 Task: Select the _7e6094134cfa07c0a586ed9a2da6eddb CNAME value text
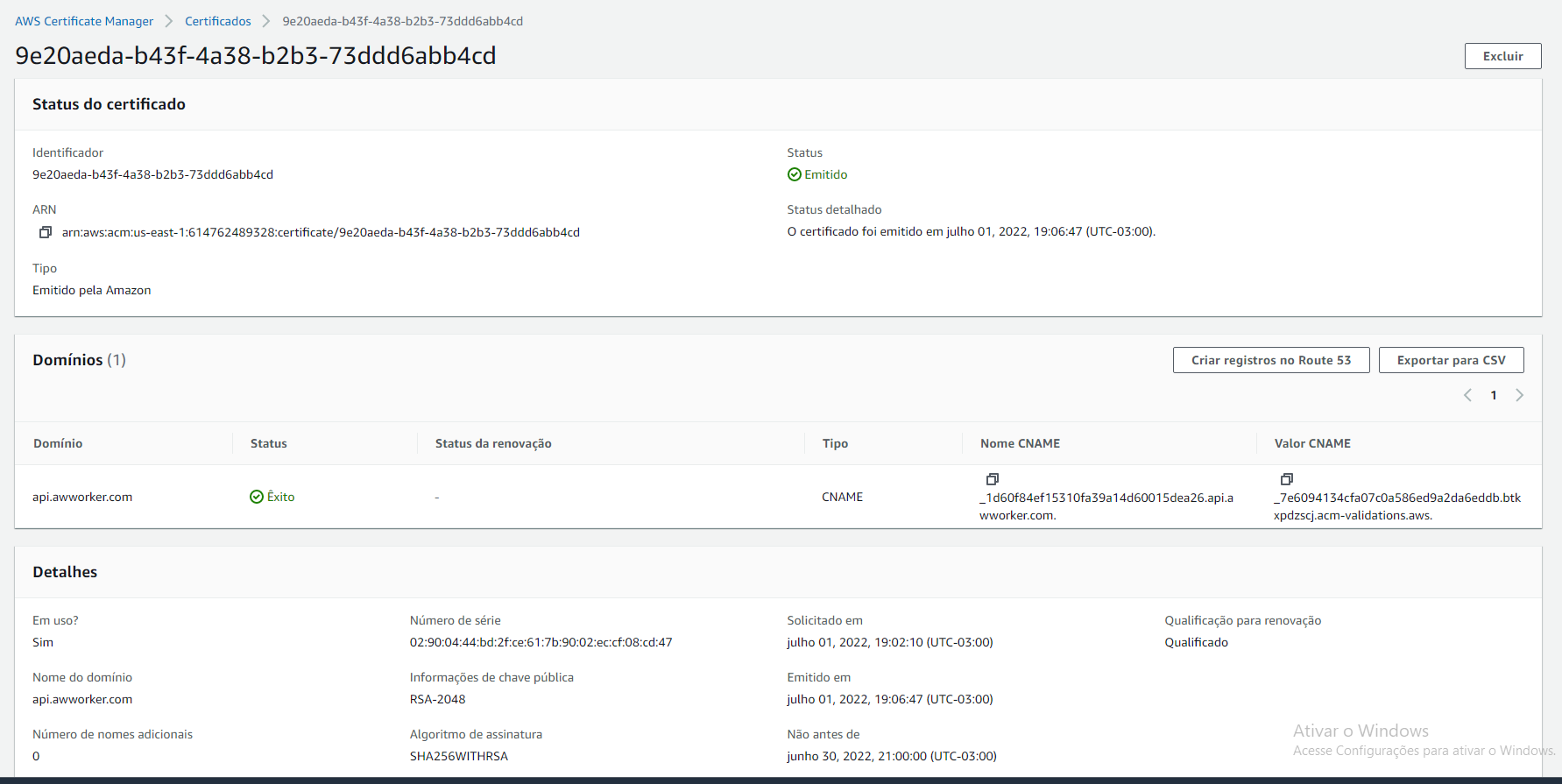click(x=1397, y=506)
